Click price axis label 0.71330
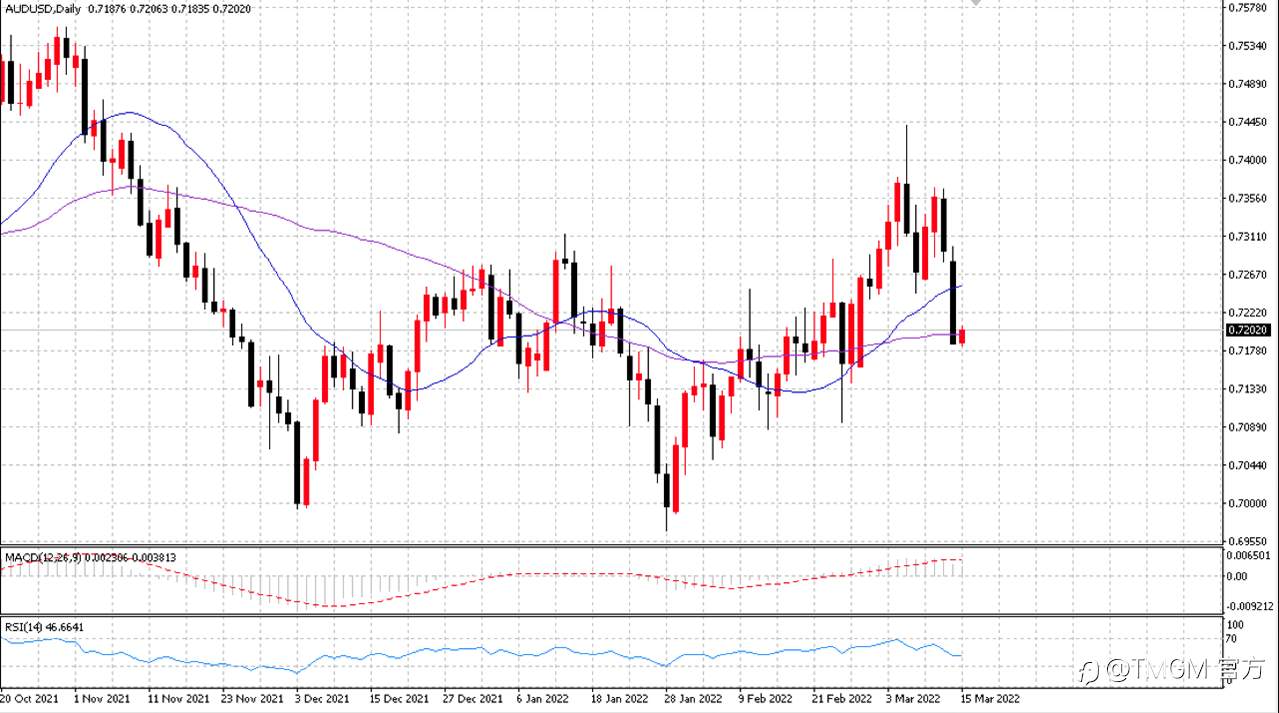Screen dimensions: 1279x713 pyautogui.click(x=1247, y=389)
